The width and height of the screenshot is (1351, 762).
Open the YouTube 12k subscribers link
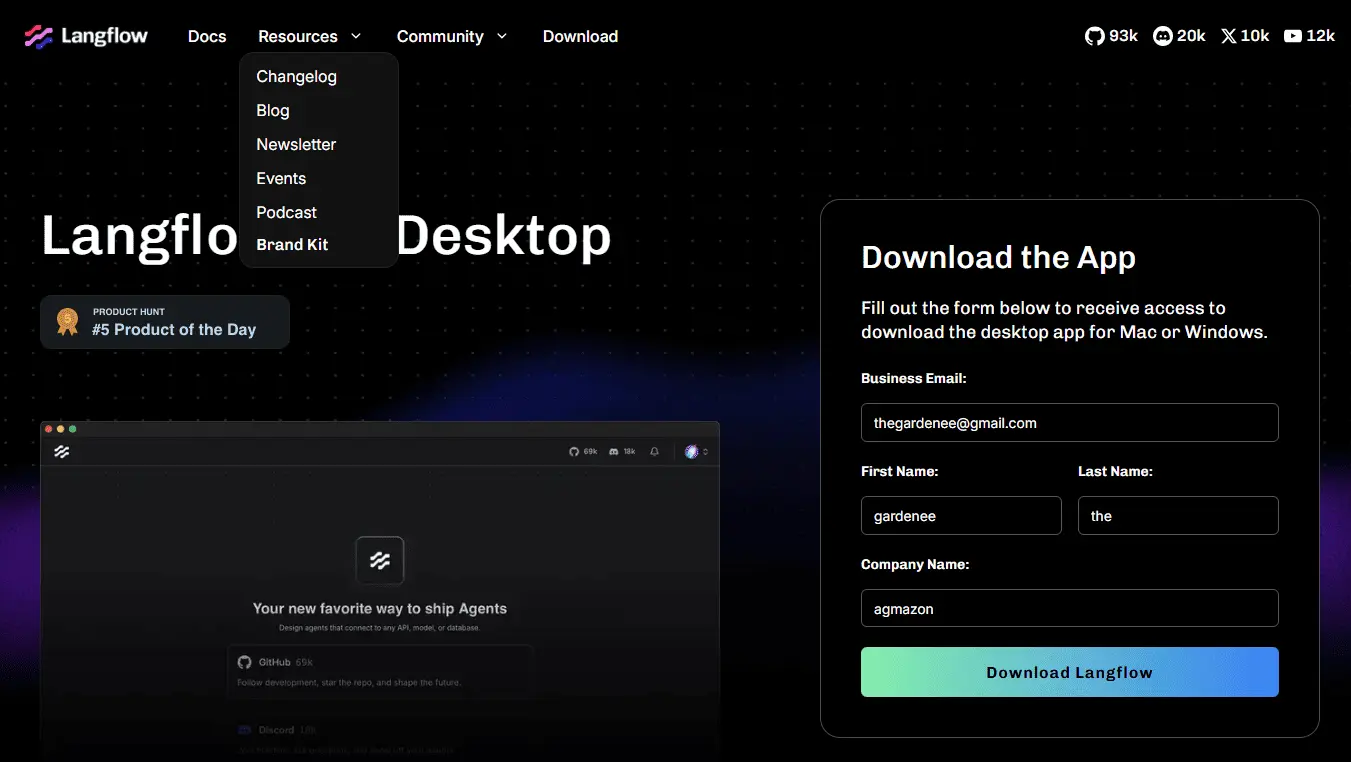pyautogui.click(x=1309, y=36)
